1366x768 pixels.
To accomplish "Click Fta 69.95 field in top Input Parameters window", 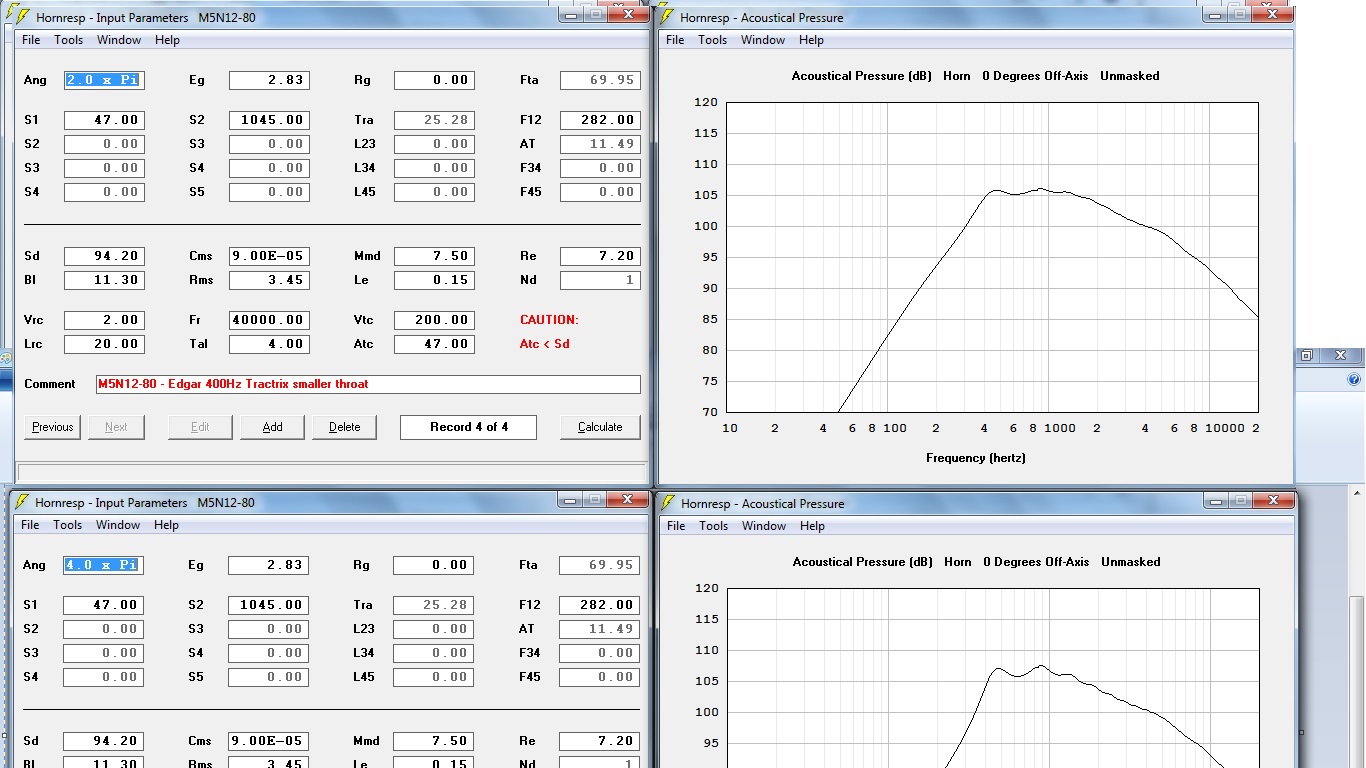I will coord(600,80).
